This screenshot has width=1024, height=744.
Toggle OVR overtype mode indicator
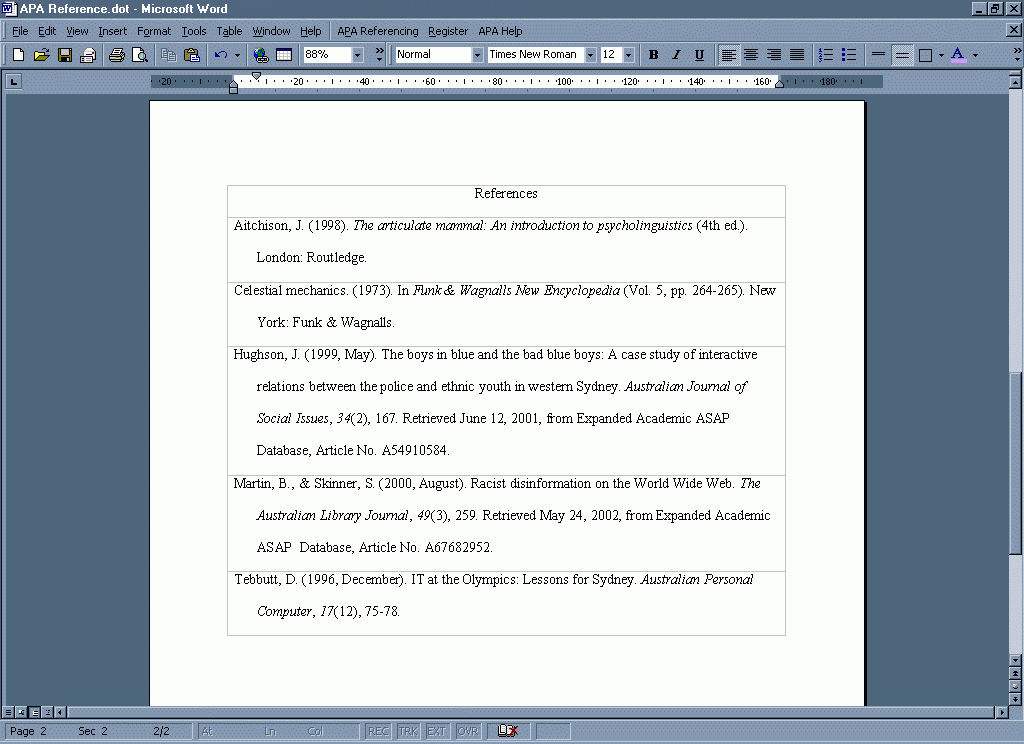(x=467, y=731)
